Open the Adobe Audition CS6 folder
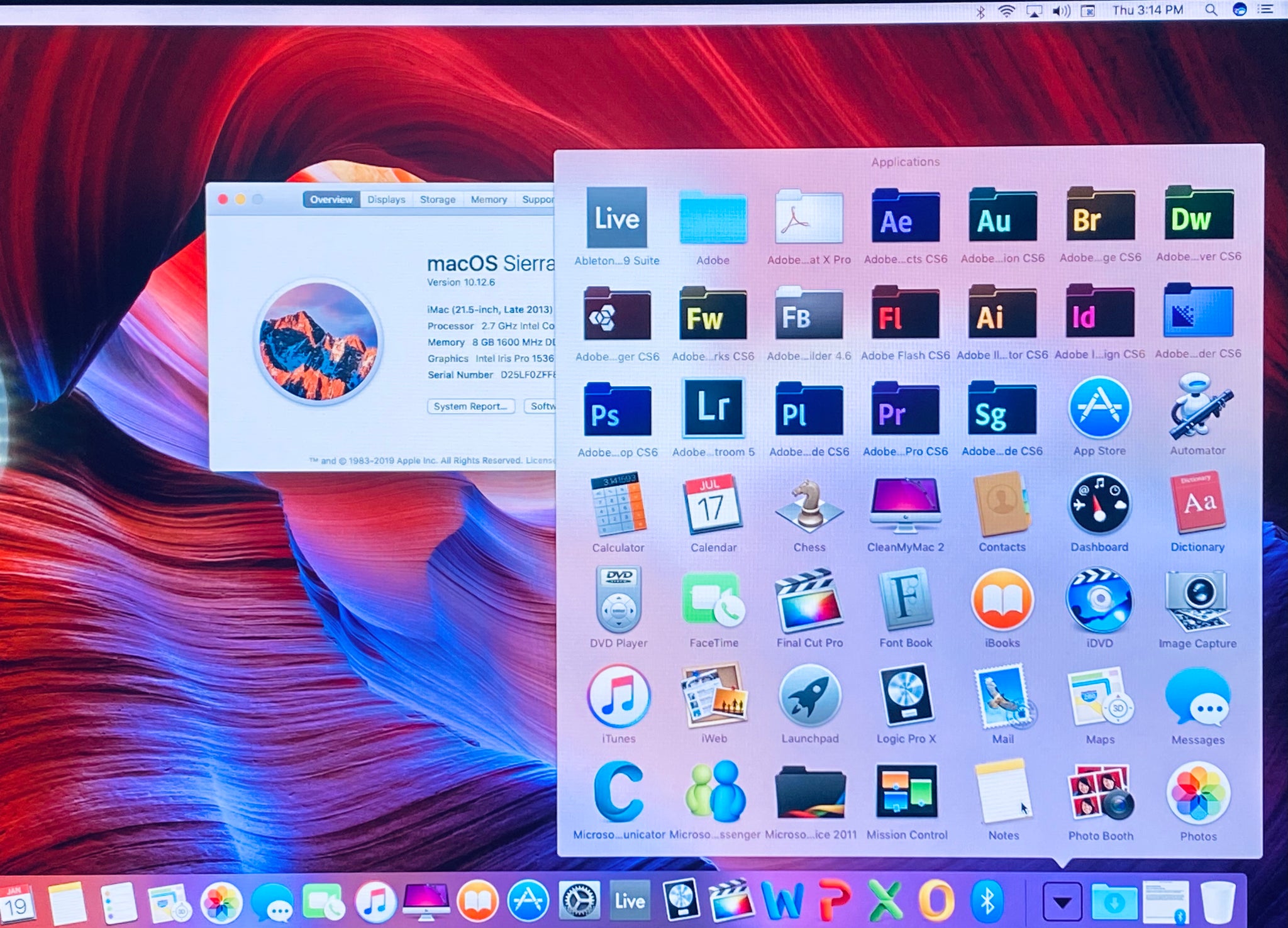 [1002, 216]
